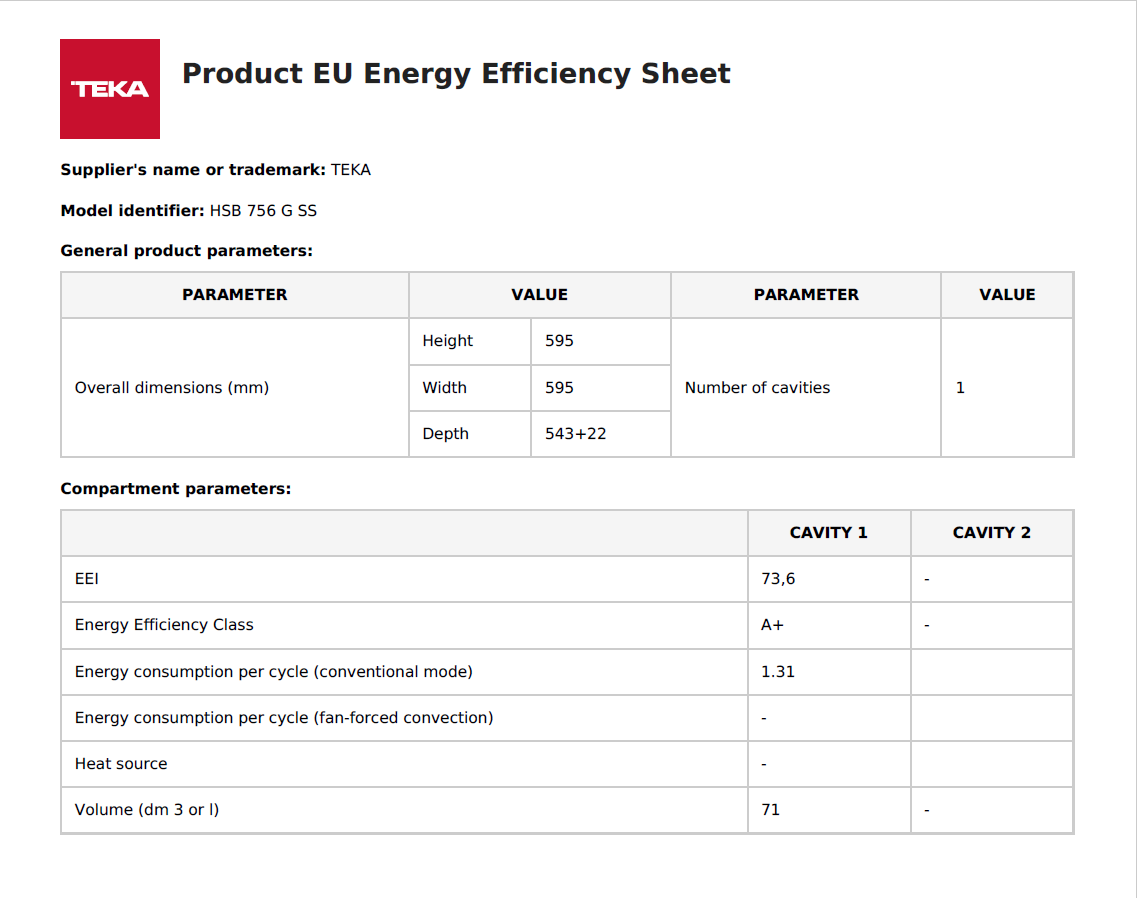1137x900 pixels.
Task: Click the number of cavities value '1'
Action: point(960,388)
